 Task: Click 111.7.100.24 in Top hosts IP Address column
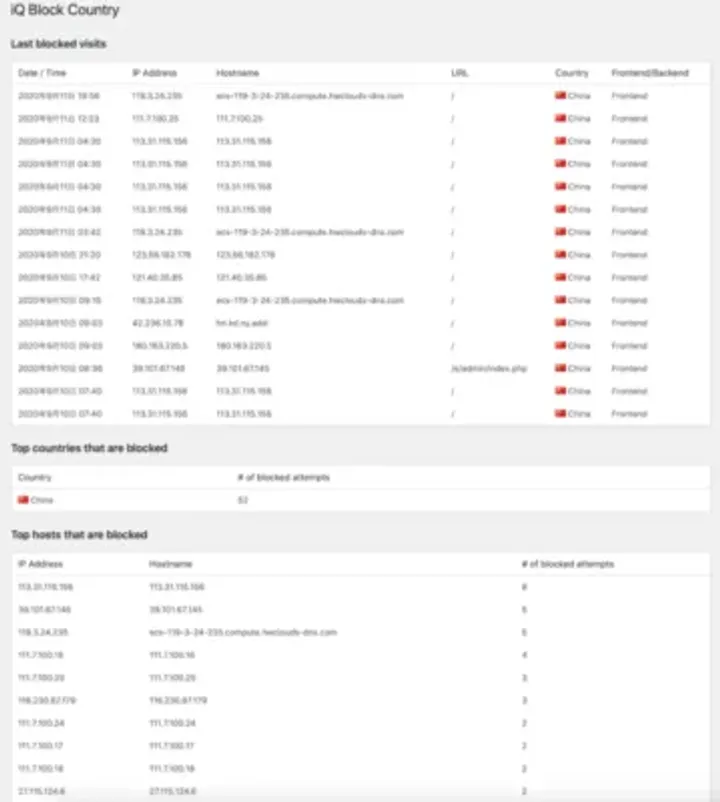pyautogui.click(x=41, y=723)
